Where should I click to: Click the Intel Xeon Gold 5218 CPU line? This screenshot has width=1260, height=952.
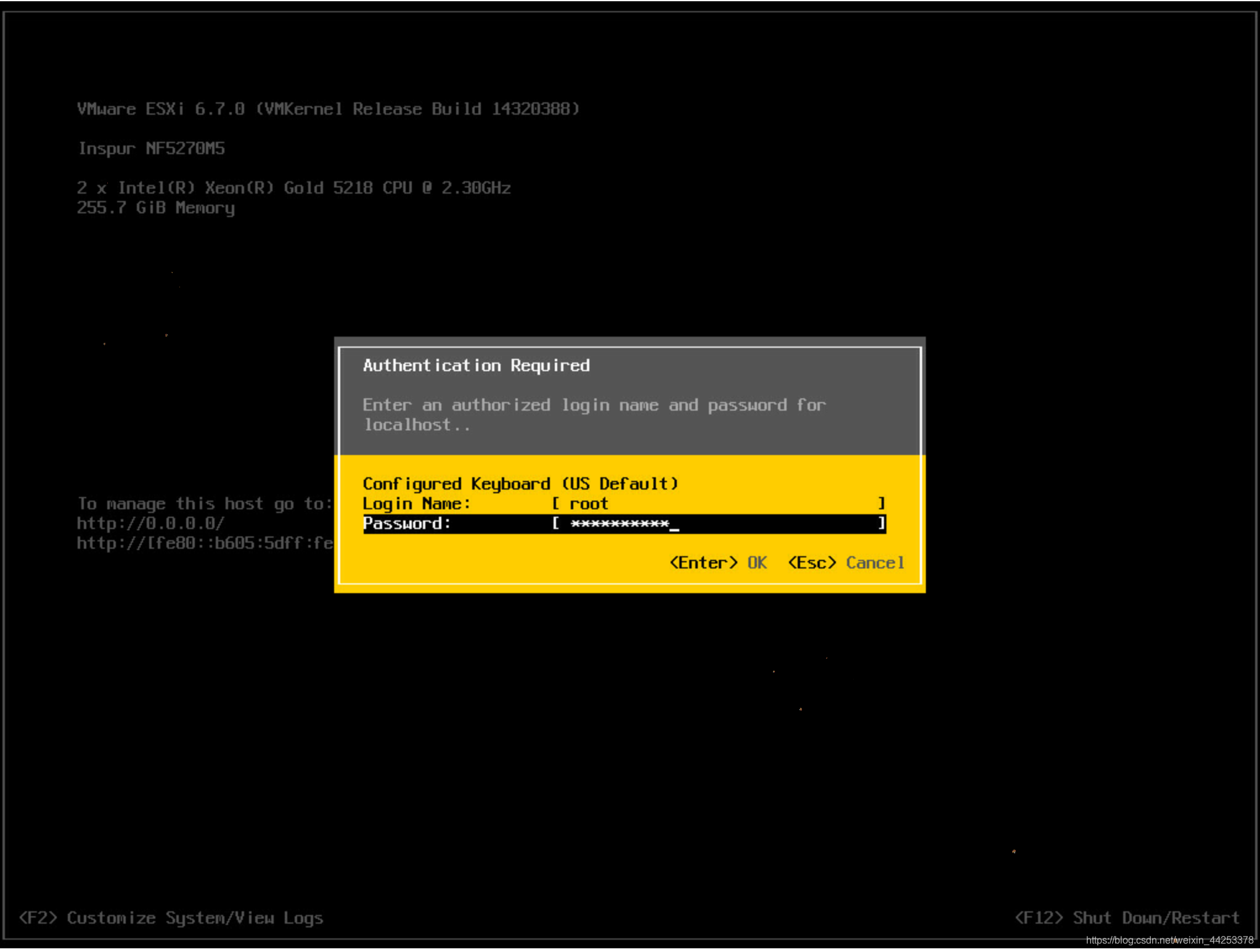point(293,188)
